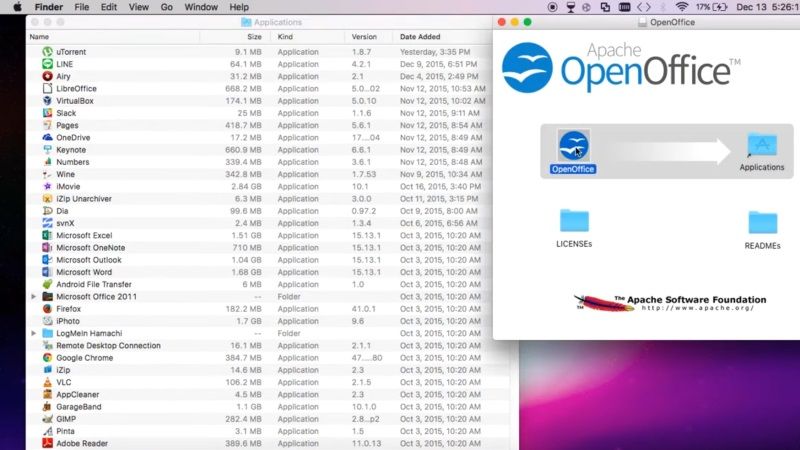Select the Google Chrome icon
Image resolution: width=800 pixels, height=450 pixels.
[47, 358]
